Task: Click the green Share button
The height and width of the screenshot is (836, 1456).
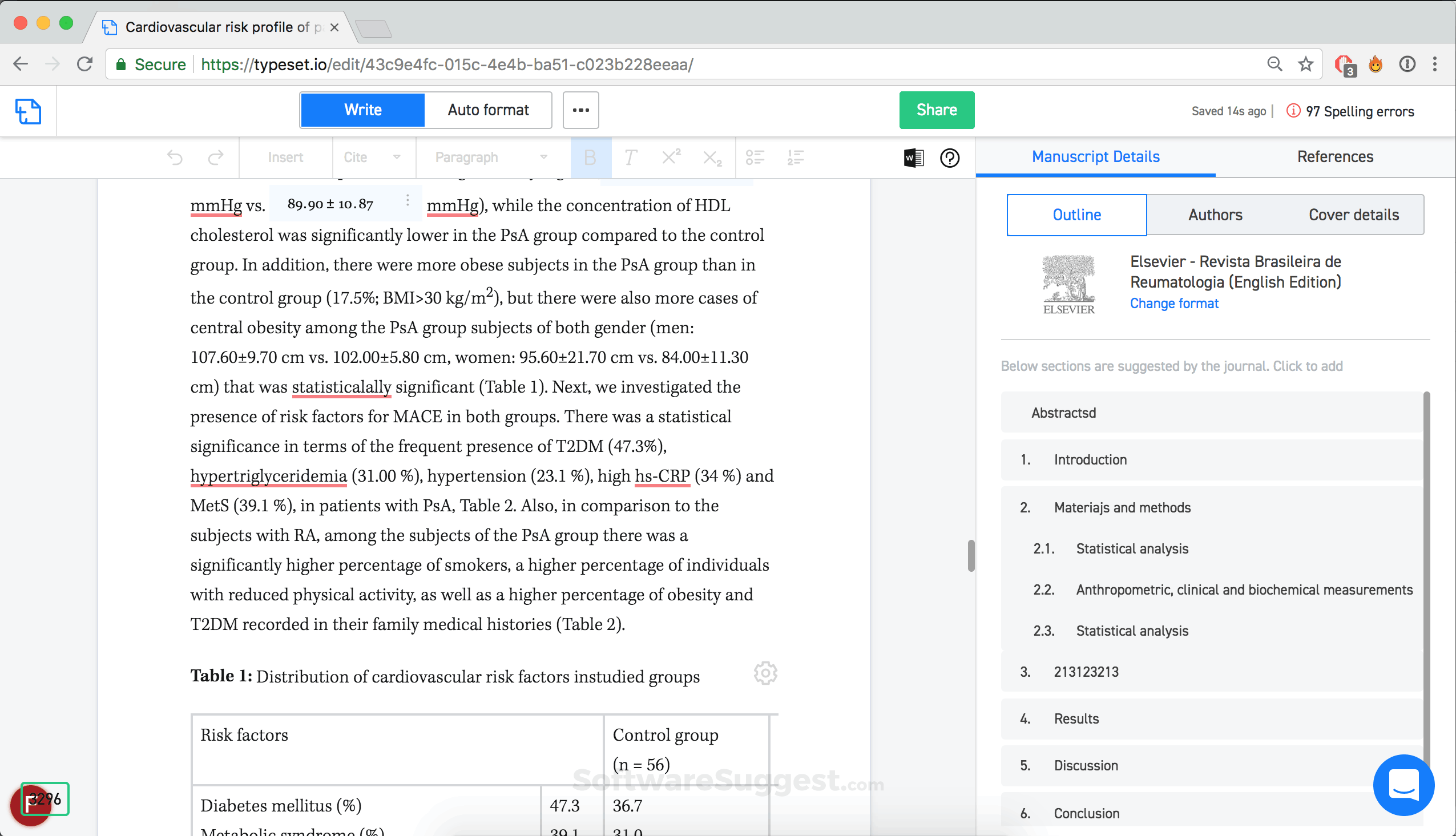Action: (x=936, y=110)
